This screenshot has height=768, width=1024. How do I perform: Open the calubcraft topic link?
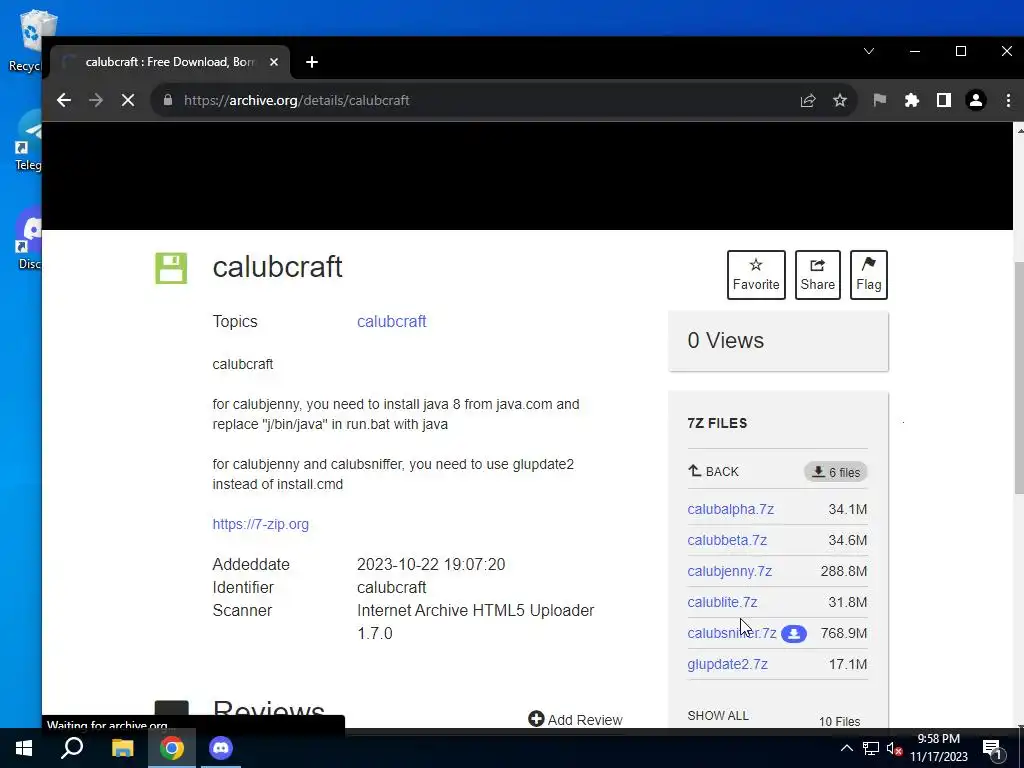[391, 321]
